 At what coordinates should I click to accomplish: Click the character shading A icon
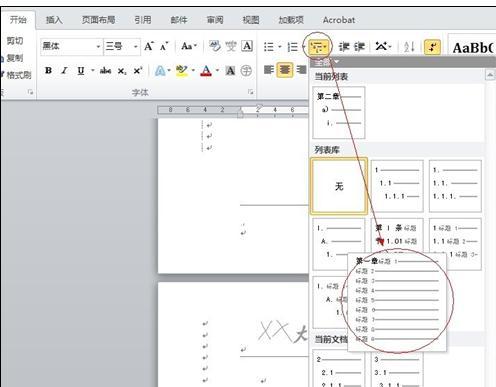pos(230,71)
